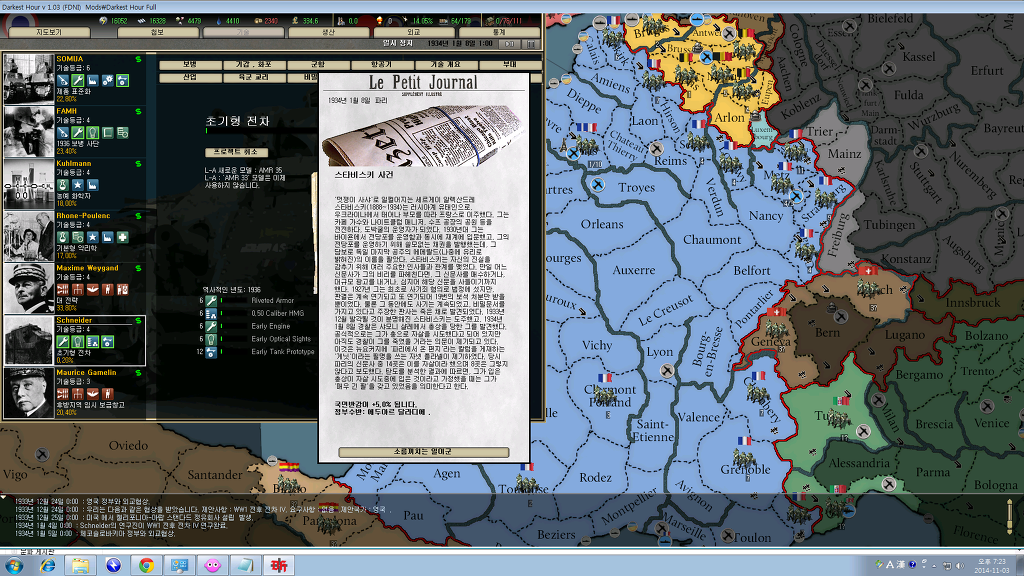Select the 기술 개요 tech overview category
Image resolution: width=1024 pixels, height=576 pixels.
point(445,65)
